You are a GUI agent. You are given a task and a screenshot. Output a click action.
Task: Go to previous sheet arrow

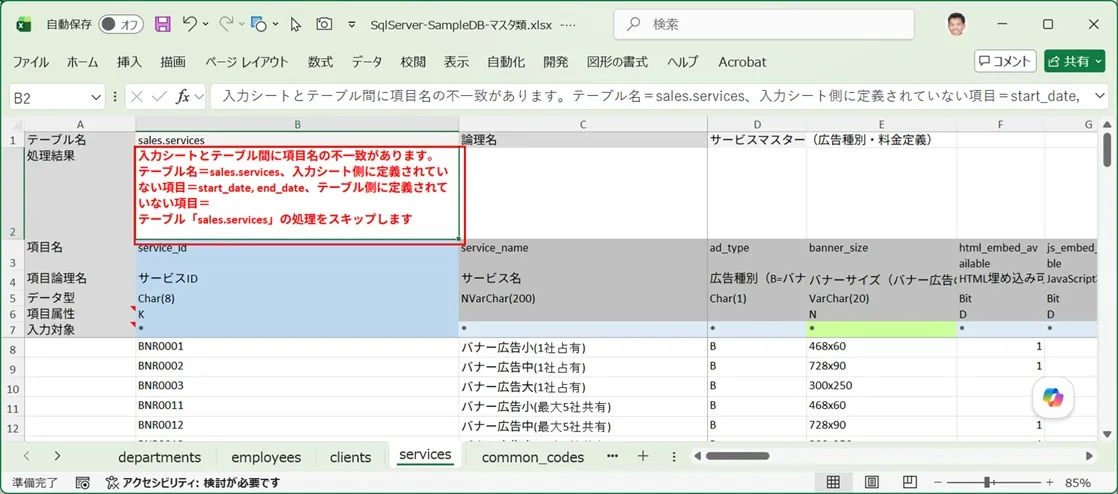click(26, 456)
